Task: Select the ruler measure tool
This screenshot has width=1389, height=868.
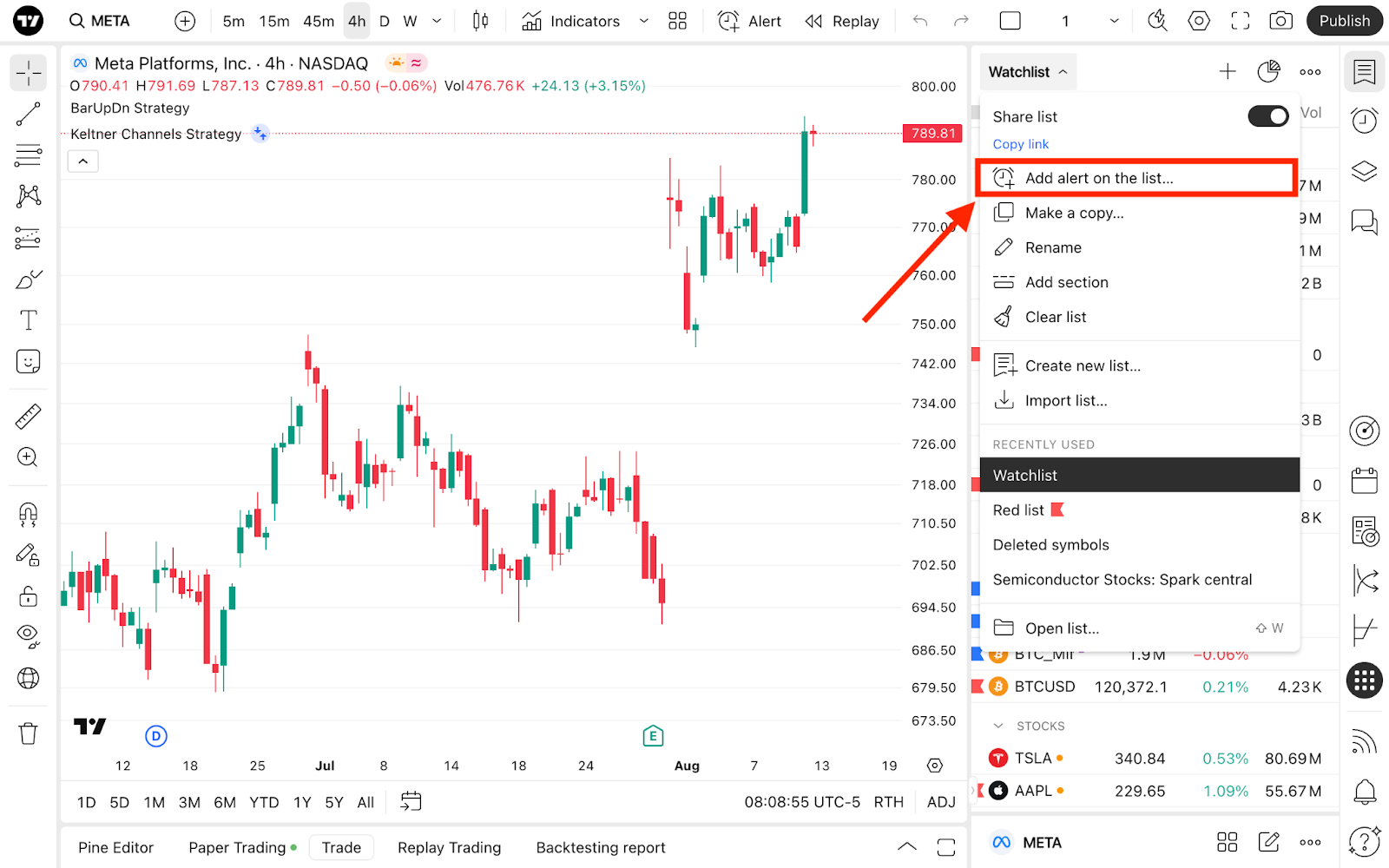Action: click(28, 417)
